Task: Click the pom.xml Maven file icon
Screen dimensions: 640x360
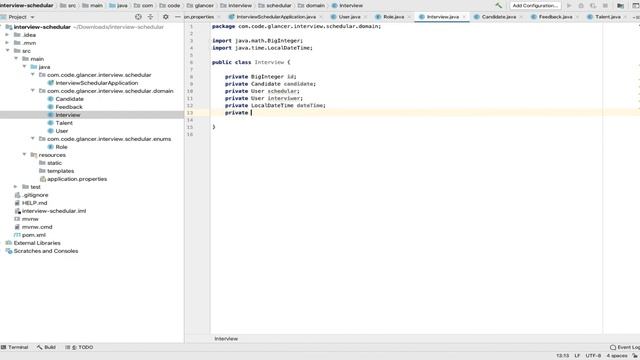Action: tap(17, 235)
